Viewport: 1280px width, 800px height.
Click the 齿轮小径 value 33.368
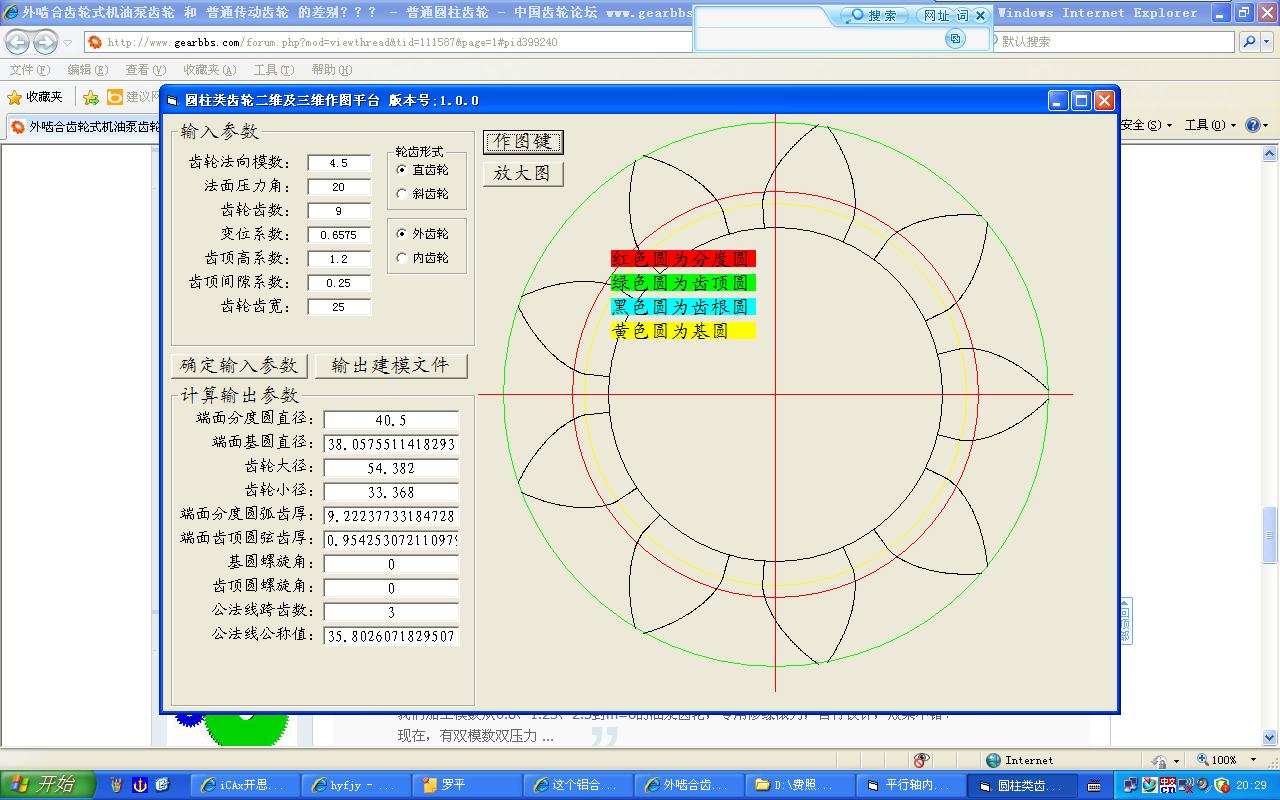tap(391, 492)
